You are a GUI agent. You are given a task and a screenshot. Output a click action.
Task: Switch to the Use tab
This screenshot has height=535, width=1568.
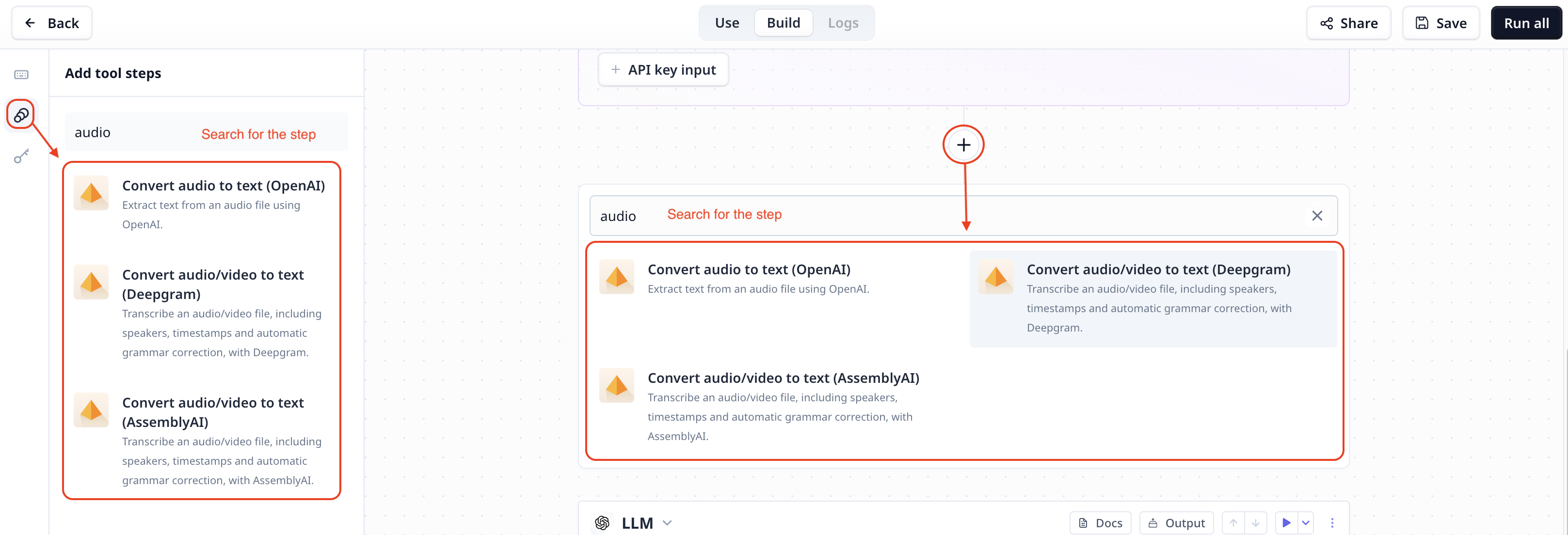point(727,23)
